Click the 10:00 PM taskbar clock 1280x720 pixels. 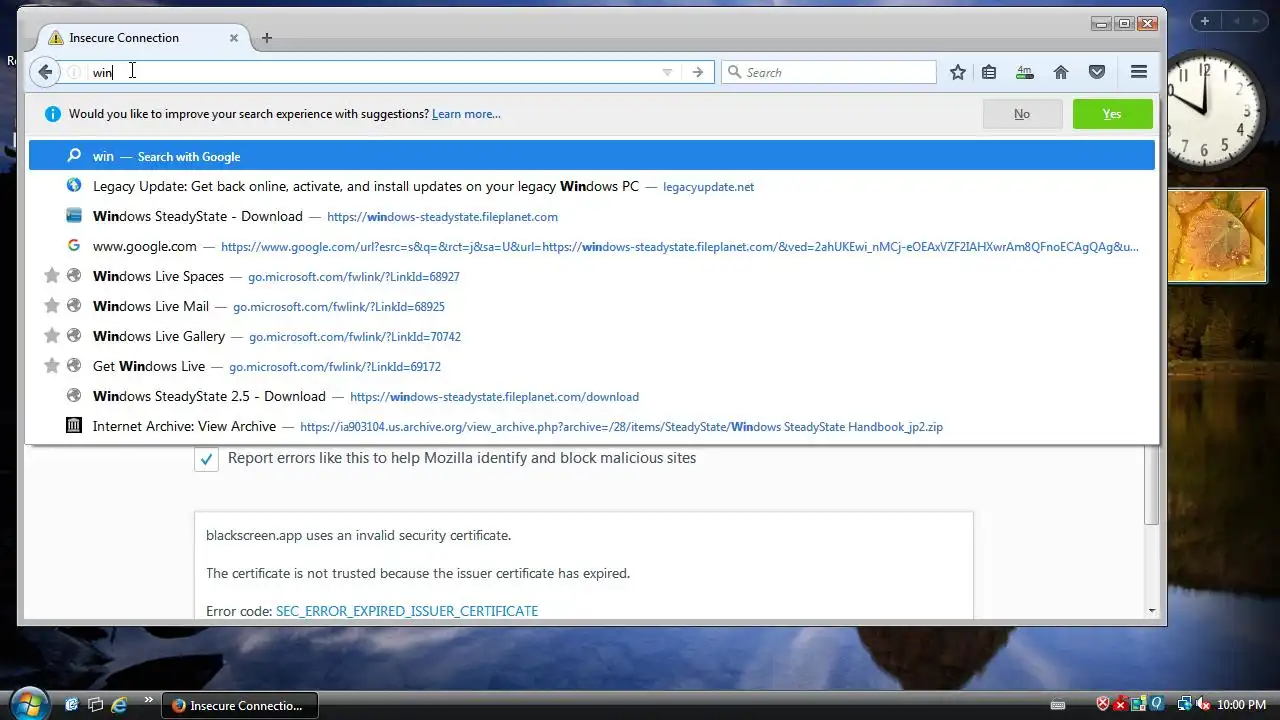1241,705
